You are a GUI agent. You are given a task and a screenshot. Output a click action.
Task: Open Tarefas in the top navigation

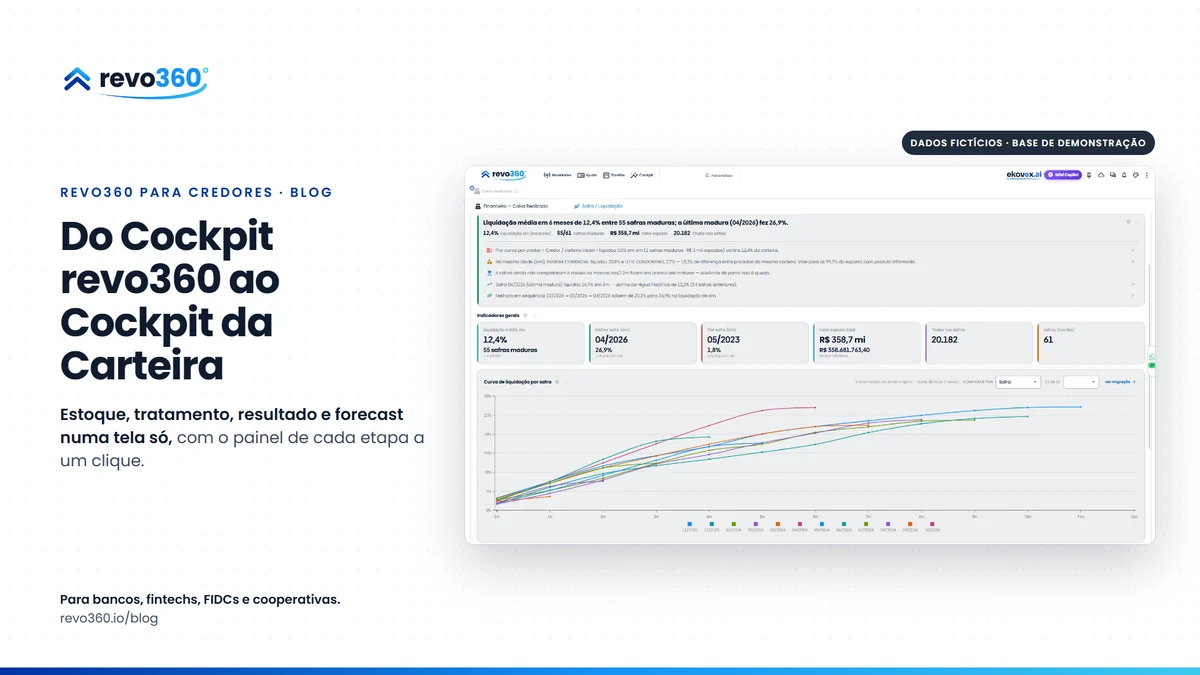[614, 175]
